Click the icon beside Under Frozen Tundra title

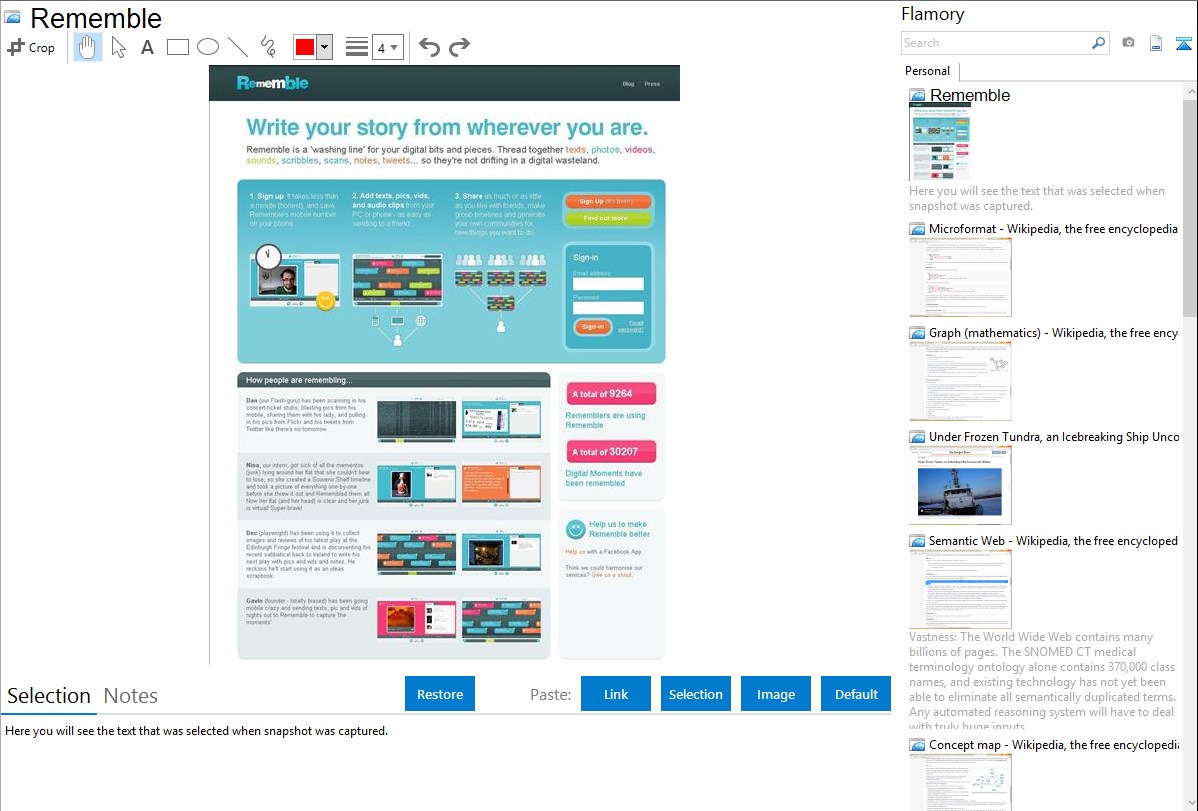click(917, 436)
